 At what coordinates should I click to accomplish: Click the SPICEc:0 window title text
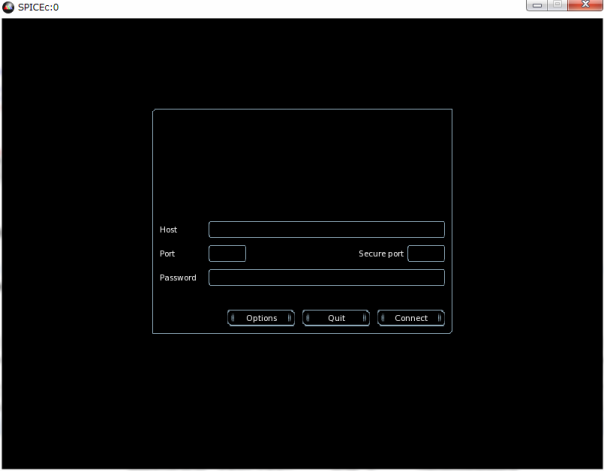point(38,7)
